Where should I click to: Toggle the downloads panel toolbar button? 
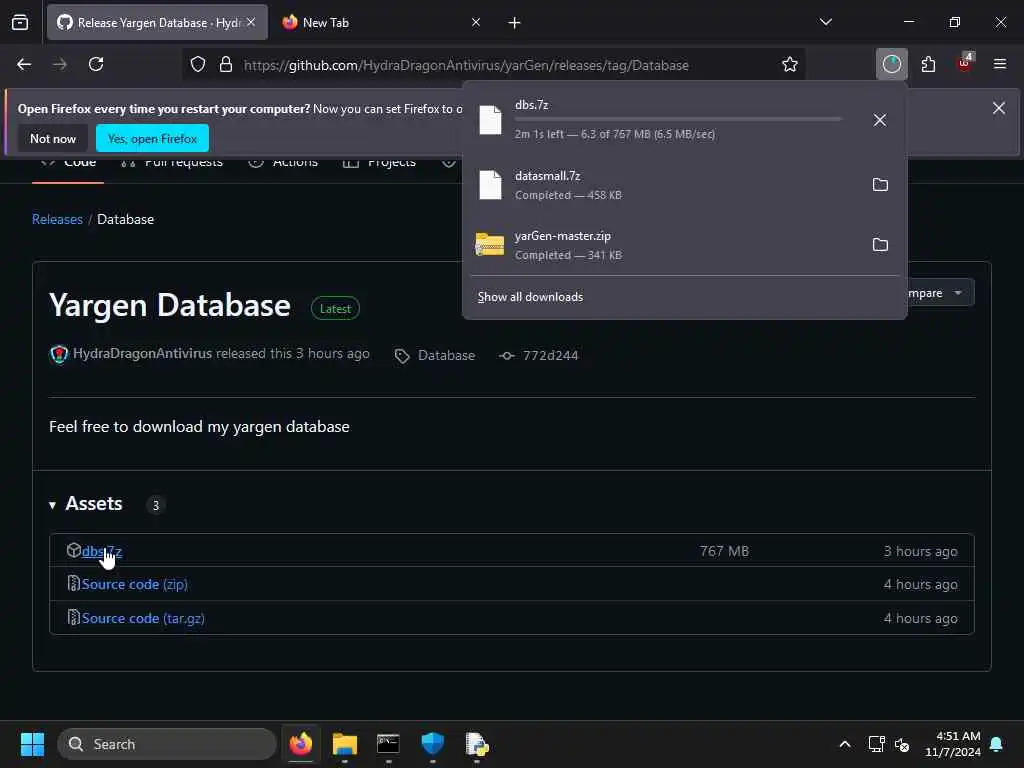pyautogui.click(x=891, y=64)
